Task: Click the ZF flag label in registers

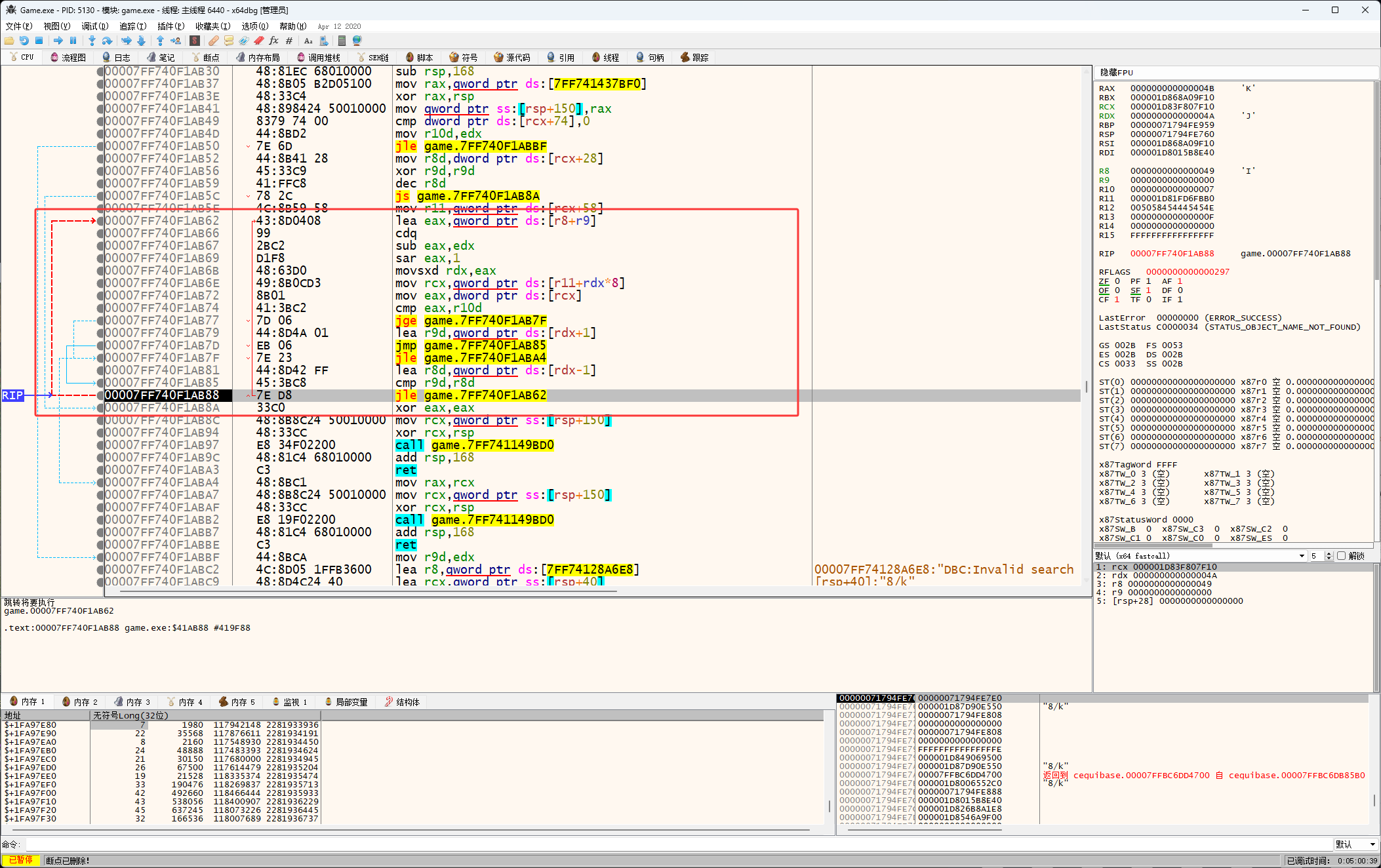Action: click(1104, 281)
